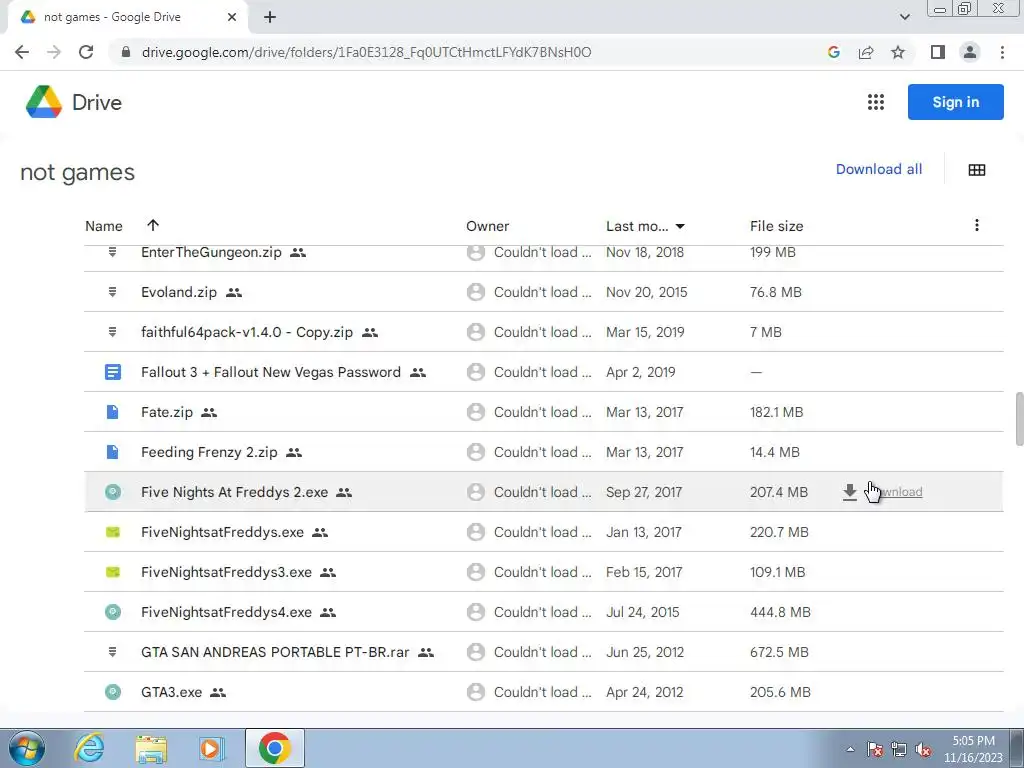Screen dimensions: 1024x768
Task: Click the owner avatar in the Evoland.zip row
Action: click(x=475, y=292)
